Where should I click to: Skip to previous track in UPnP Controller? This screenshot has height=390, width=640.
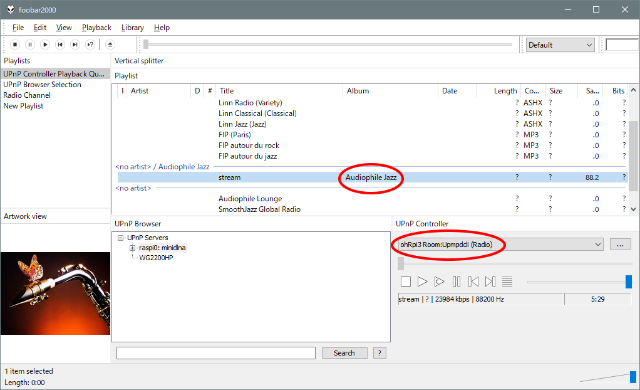click(473, 281)
